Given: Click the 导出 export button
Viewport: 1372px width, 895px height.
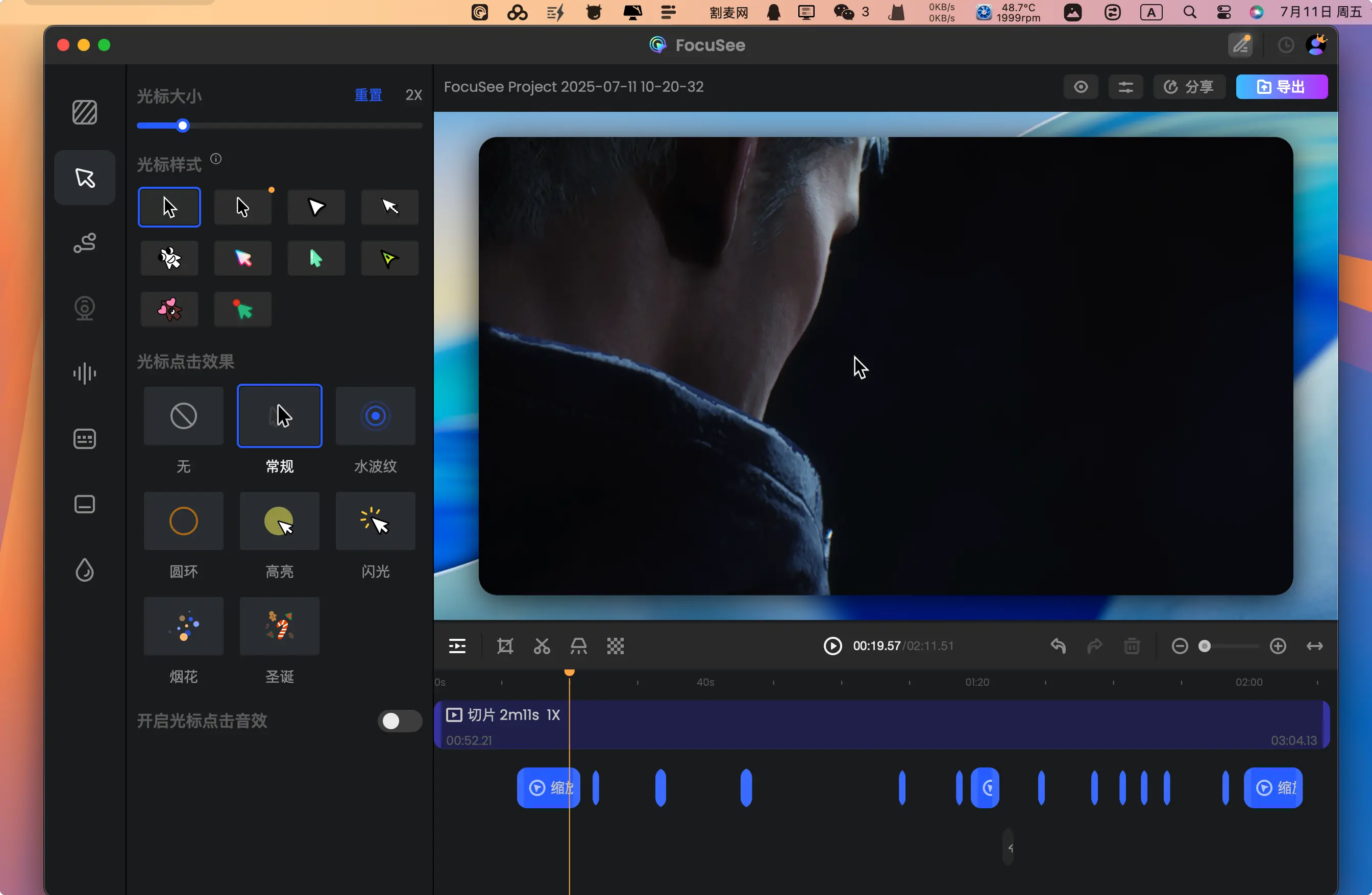Looking at the screenshot, I should click(1282, 87).
